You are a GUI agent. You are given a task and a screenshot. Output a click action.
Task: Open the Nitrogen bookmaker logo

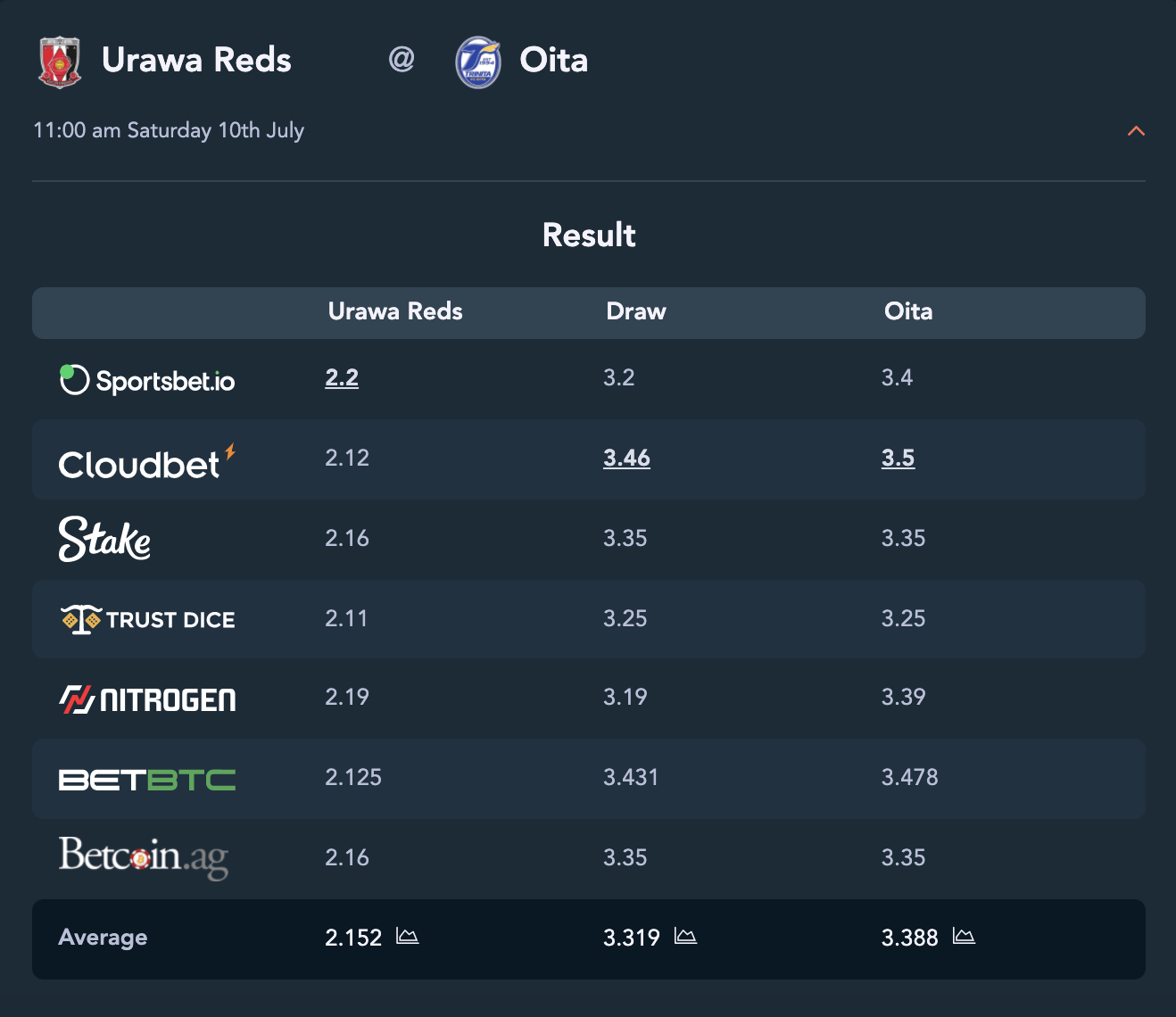click(x=147, y=699)
